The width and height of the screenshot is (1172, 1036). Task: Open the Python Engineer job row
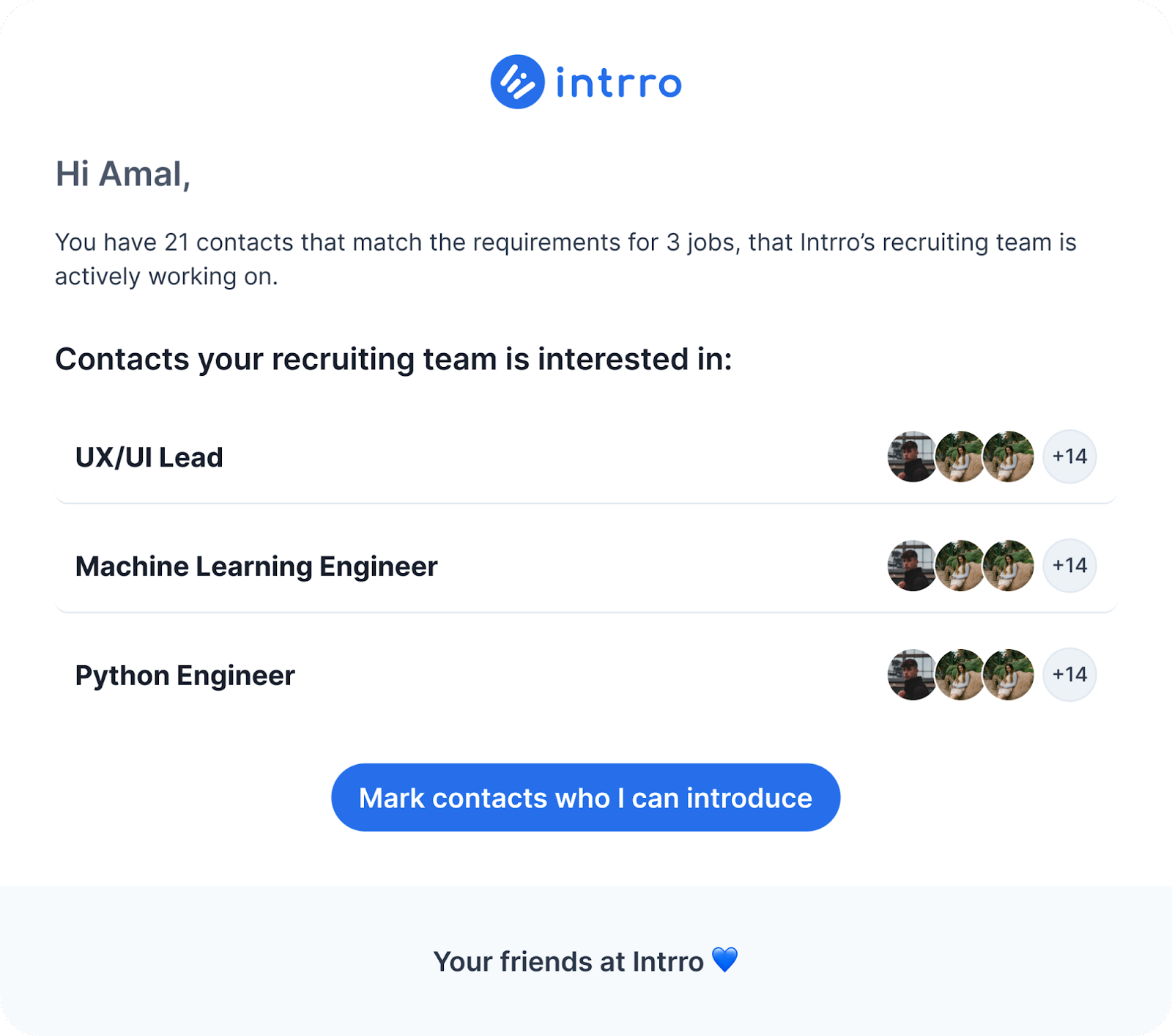click(x=185, y=676)
